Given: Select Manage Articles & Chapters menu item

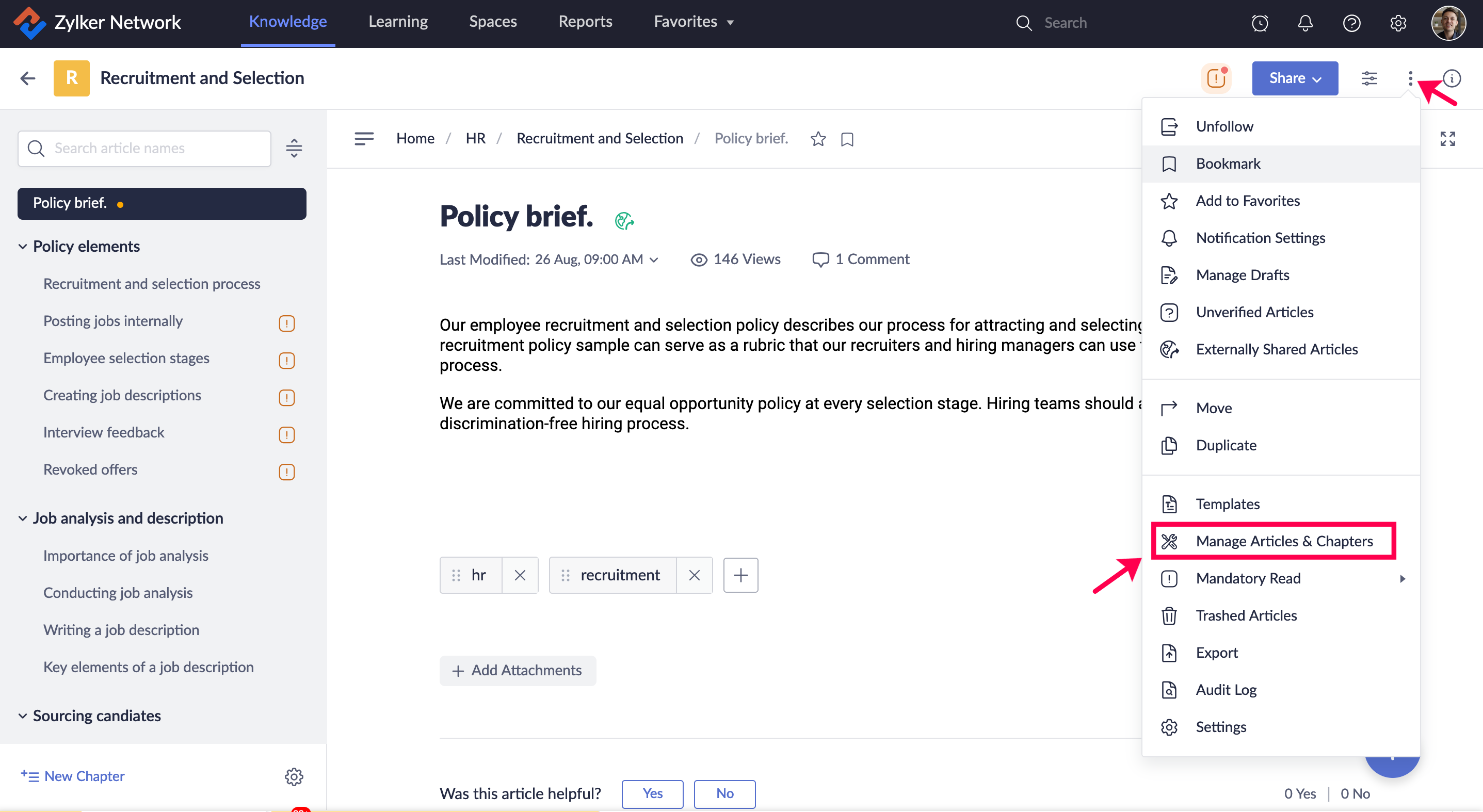Looking at the screenshot, I should (x=1284, y=541).
